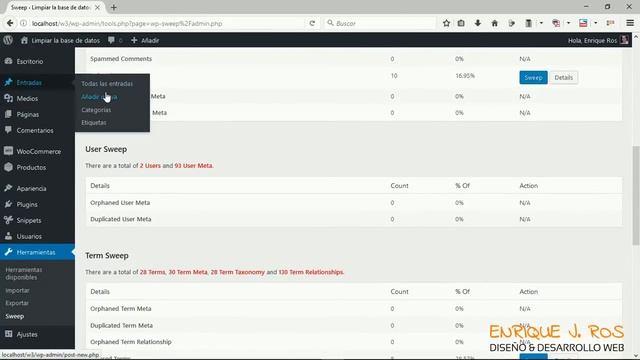
Task: Open Herramientas menu in sidebar
Action: coord(37,252)
